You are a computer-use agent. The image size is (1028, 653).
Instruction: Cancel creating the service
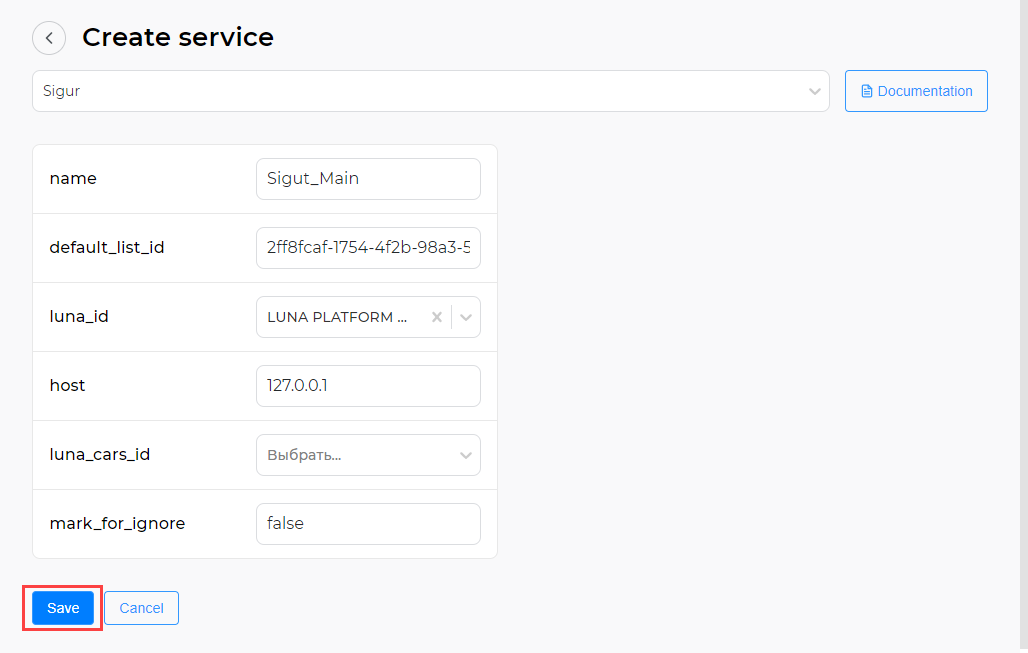pos(141,607)
